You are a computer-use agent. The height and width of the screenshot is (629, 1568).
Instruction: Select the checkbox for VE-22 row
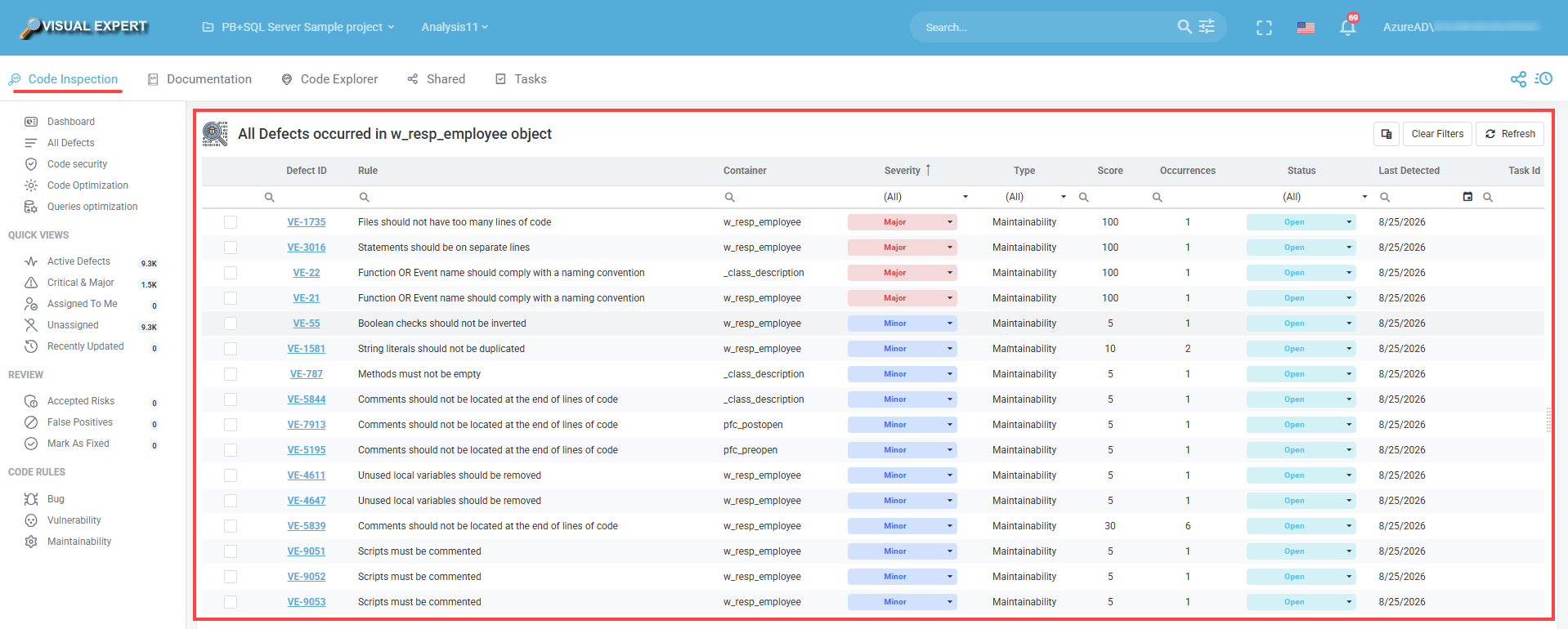(x=231, y=273)
